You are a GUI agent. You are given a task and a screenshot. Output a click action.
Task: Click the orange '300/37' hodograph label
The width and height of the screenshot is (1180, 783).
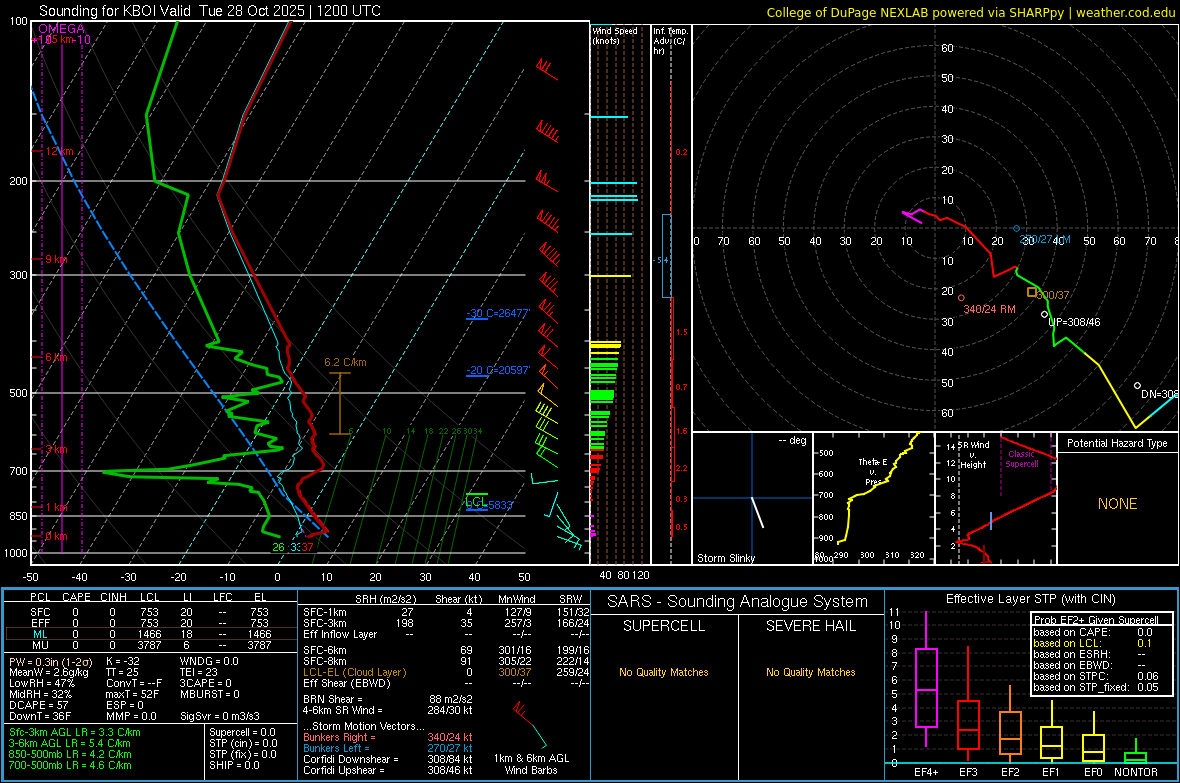pos(1053,295)
